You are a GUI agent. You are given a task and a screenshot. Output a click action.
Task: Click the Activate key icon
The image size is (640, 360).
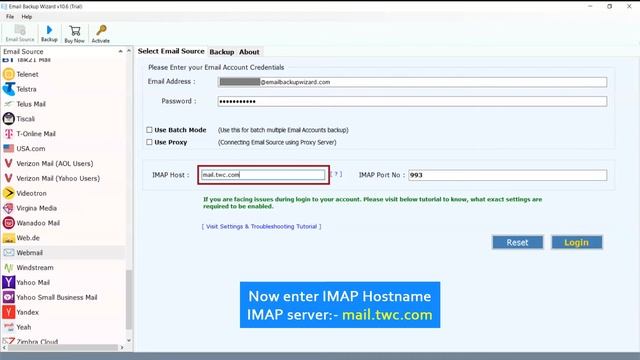coord(101,30)
